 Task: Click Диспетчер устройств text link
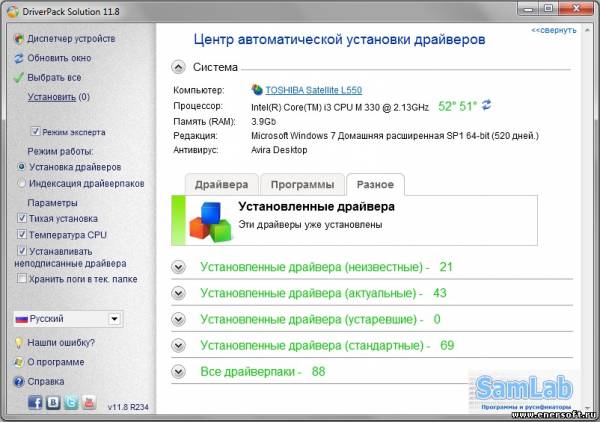pyautogui.click(x=71, y=39)
